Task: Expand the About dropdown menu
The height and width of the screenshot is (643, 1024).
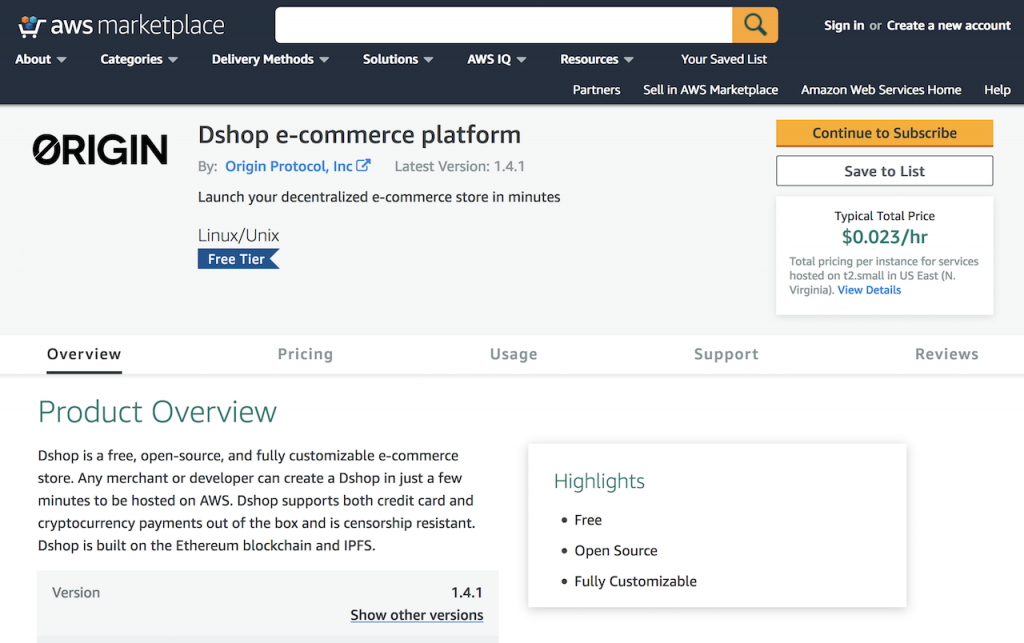Action: click(x=41, y=59)
